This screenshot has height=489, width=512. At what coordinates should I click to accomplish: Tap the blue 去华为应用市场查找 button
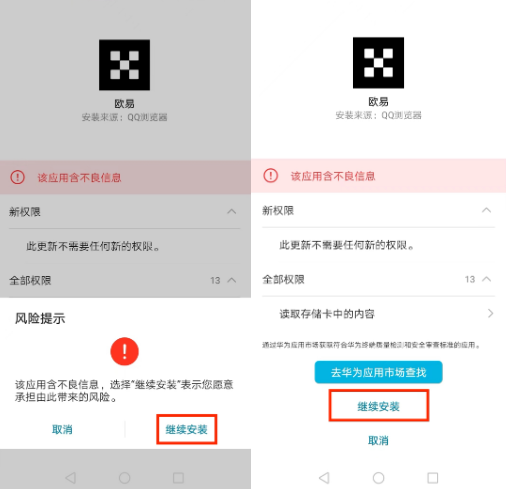point(378,372)
